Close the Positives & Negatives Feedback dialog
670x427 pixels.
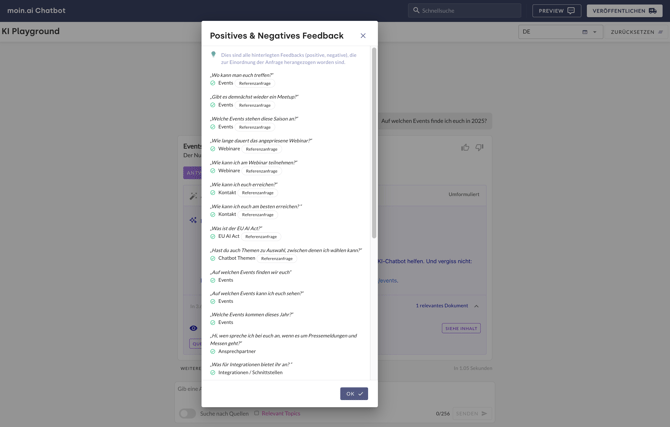(363, 36)
